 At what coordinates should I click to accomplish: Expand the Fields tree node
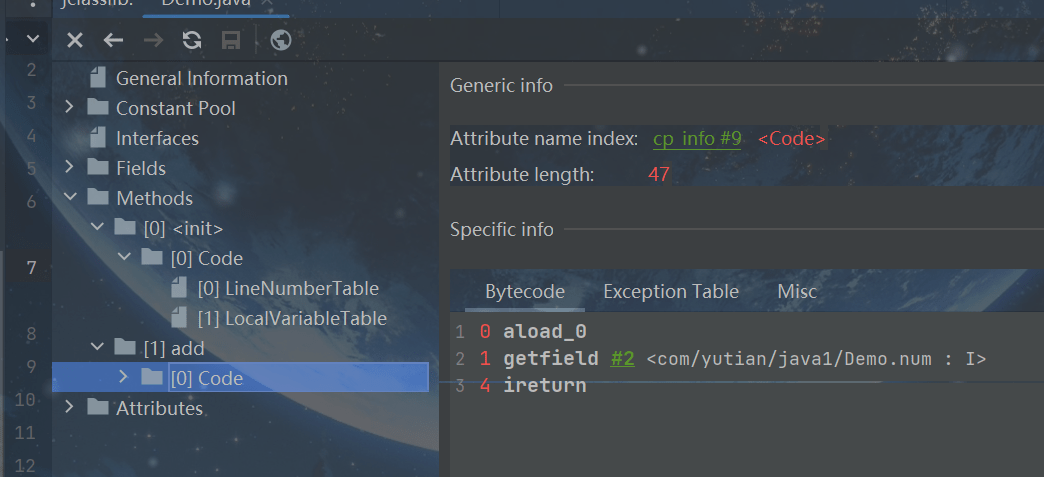pyautogui.click(x=69, y=168)
